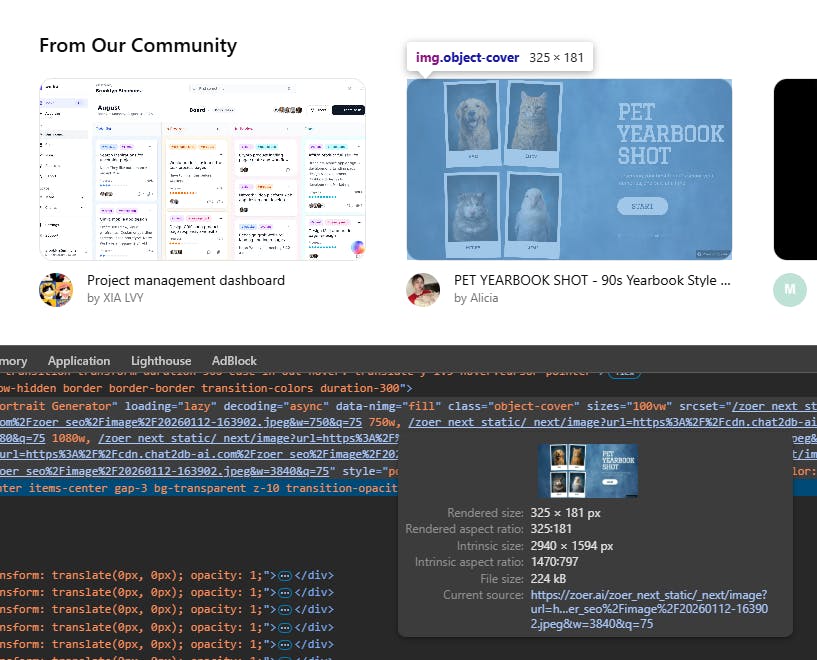Image resolution: width=817 pixels, height=660 pixels.
Task: Click the 'From Our Community' heading
Action: coord(138,46)
